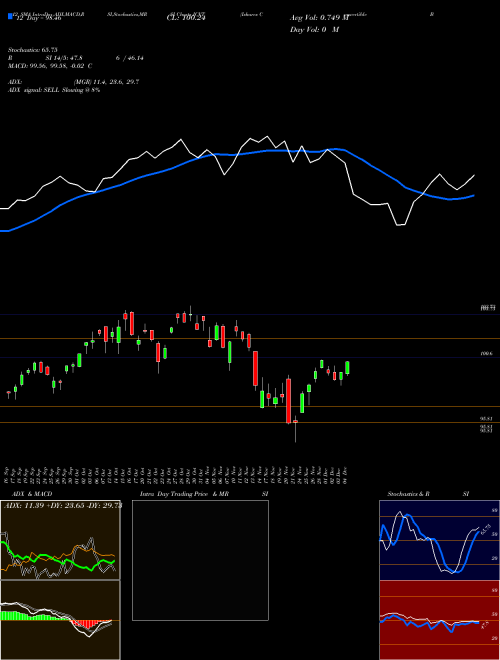Open the blue Stochastics chart panel

(439, 540)
